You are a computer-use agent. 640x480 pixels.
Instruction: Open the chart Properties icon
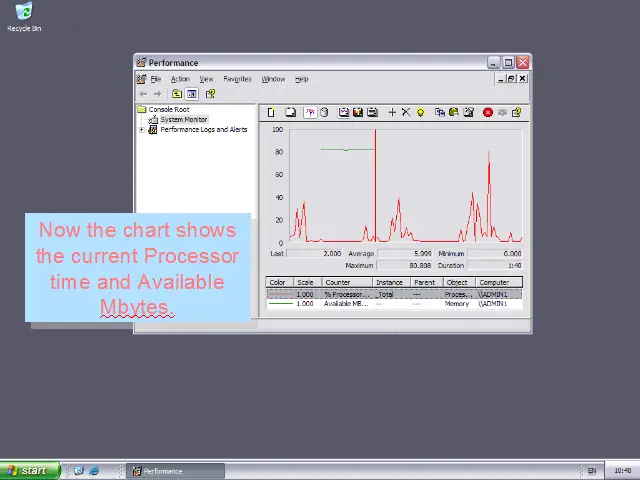[468, 112]
